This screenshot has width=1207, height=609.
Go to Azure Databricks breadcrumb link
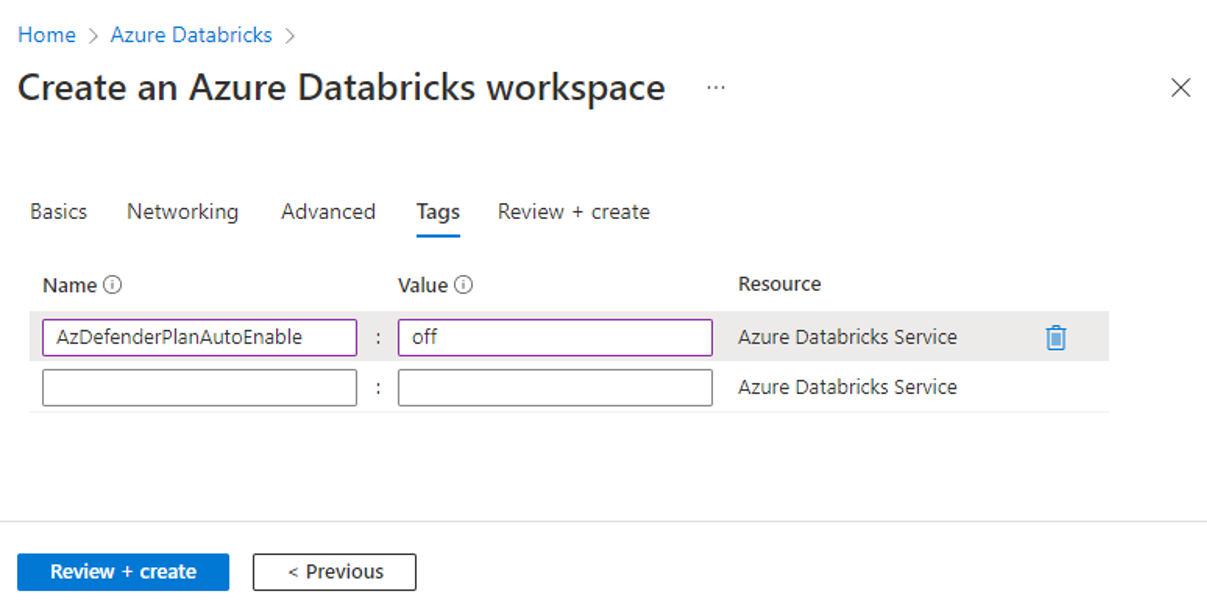coord(191,35)
